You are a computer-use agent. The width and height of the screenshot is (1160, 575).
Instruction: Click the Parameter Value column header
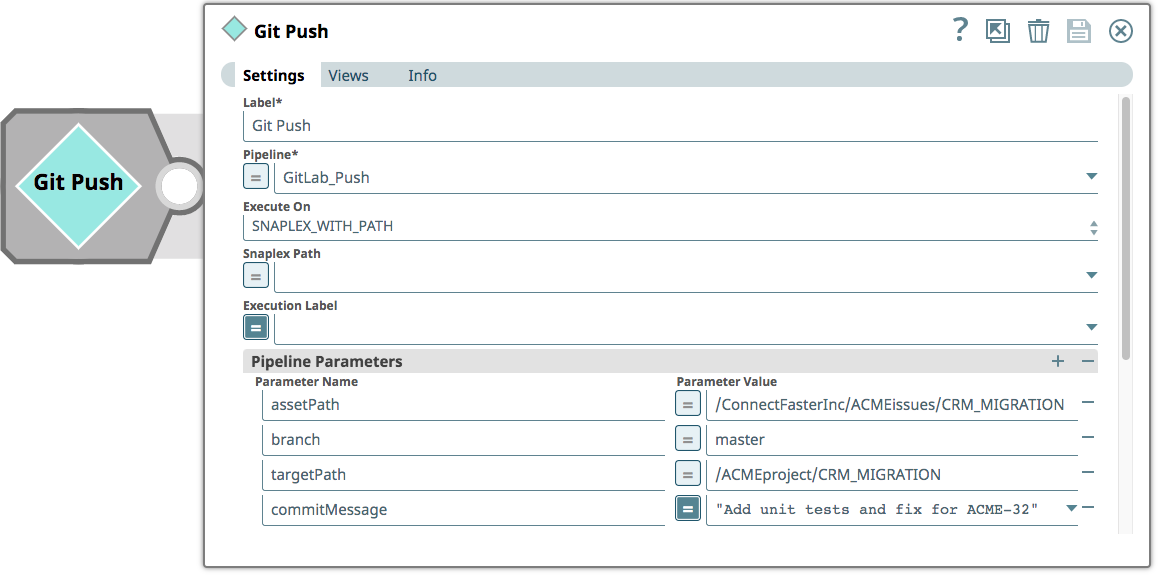tap(726, 382)
